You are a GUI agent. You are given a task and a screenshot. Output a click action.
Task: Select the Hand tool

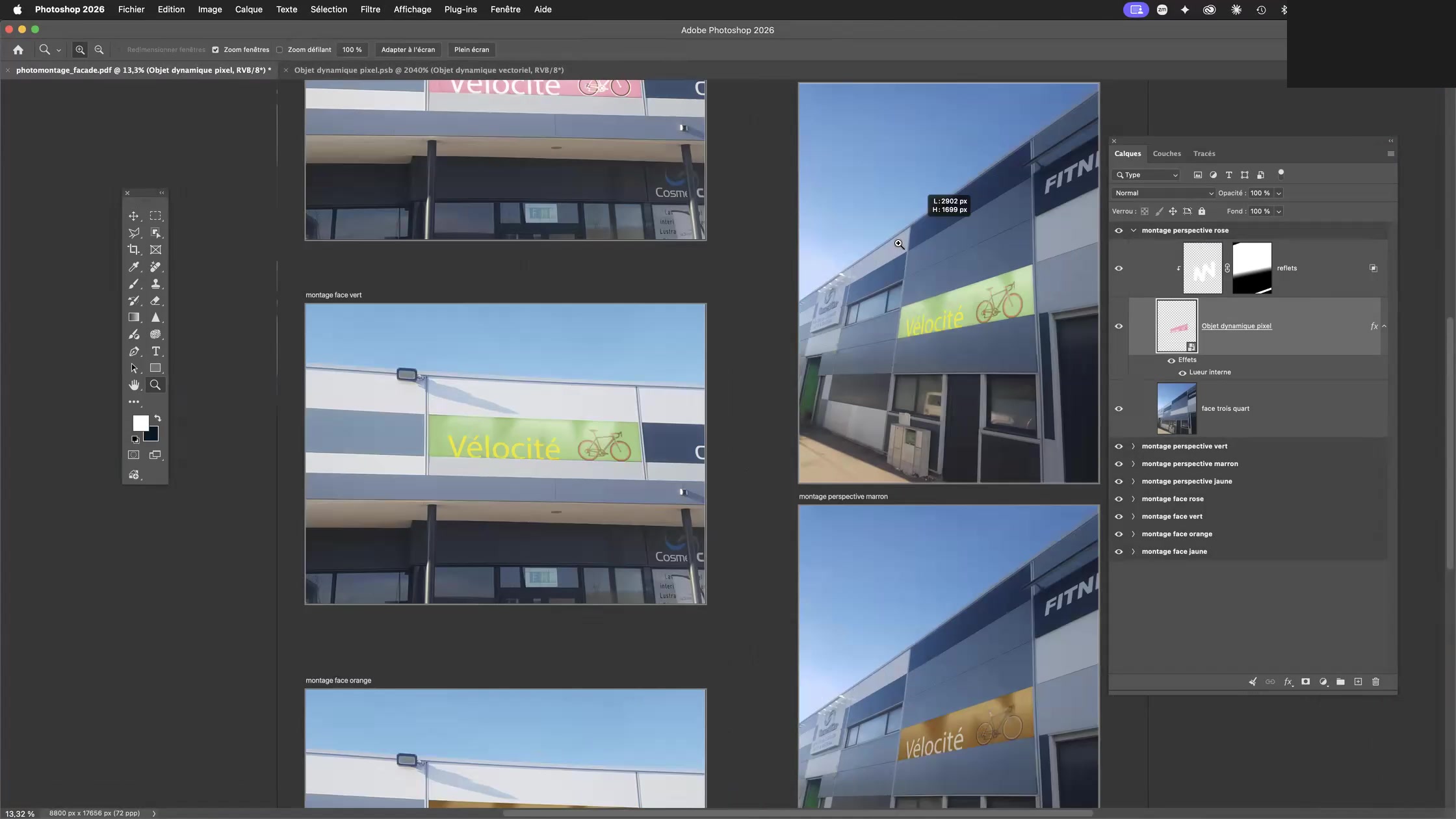coord(133,385)
